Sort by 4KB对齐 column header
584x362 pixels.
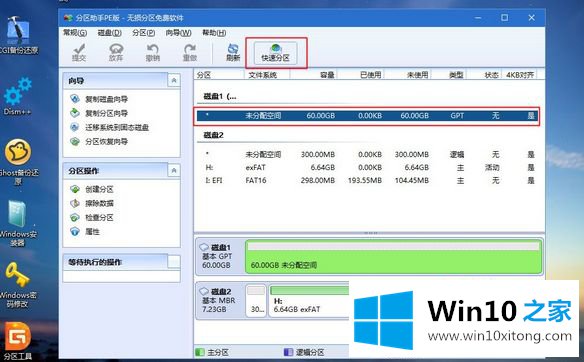tap(520, 75)
